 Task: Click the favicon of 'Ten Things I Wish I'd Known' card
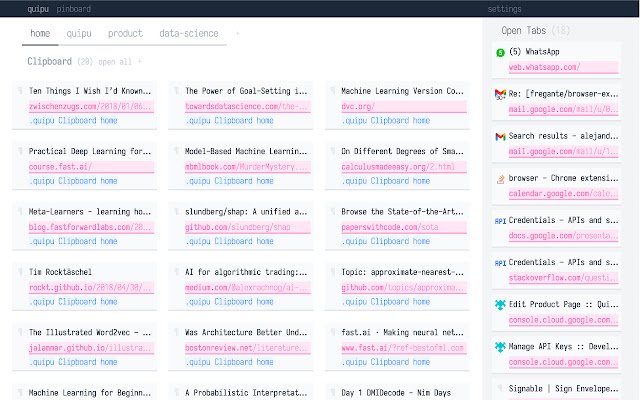pyautogui.click(x=20, y=91)
